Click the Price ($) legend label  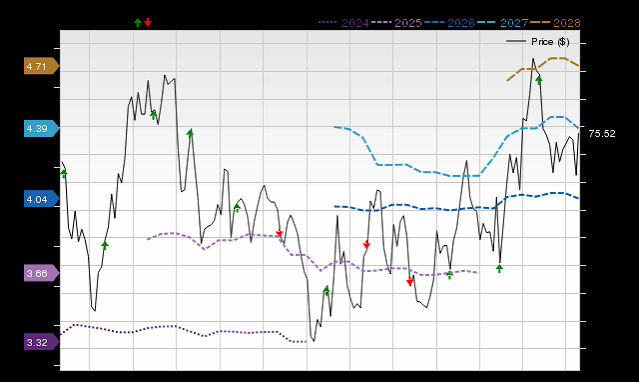(550, 42)
